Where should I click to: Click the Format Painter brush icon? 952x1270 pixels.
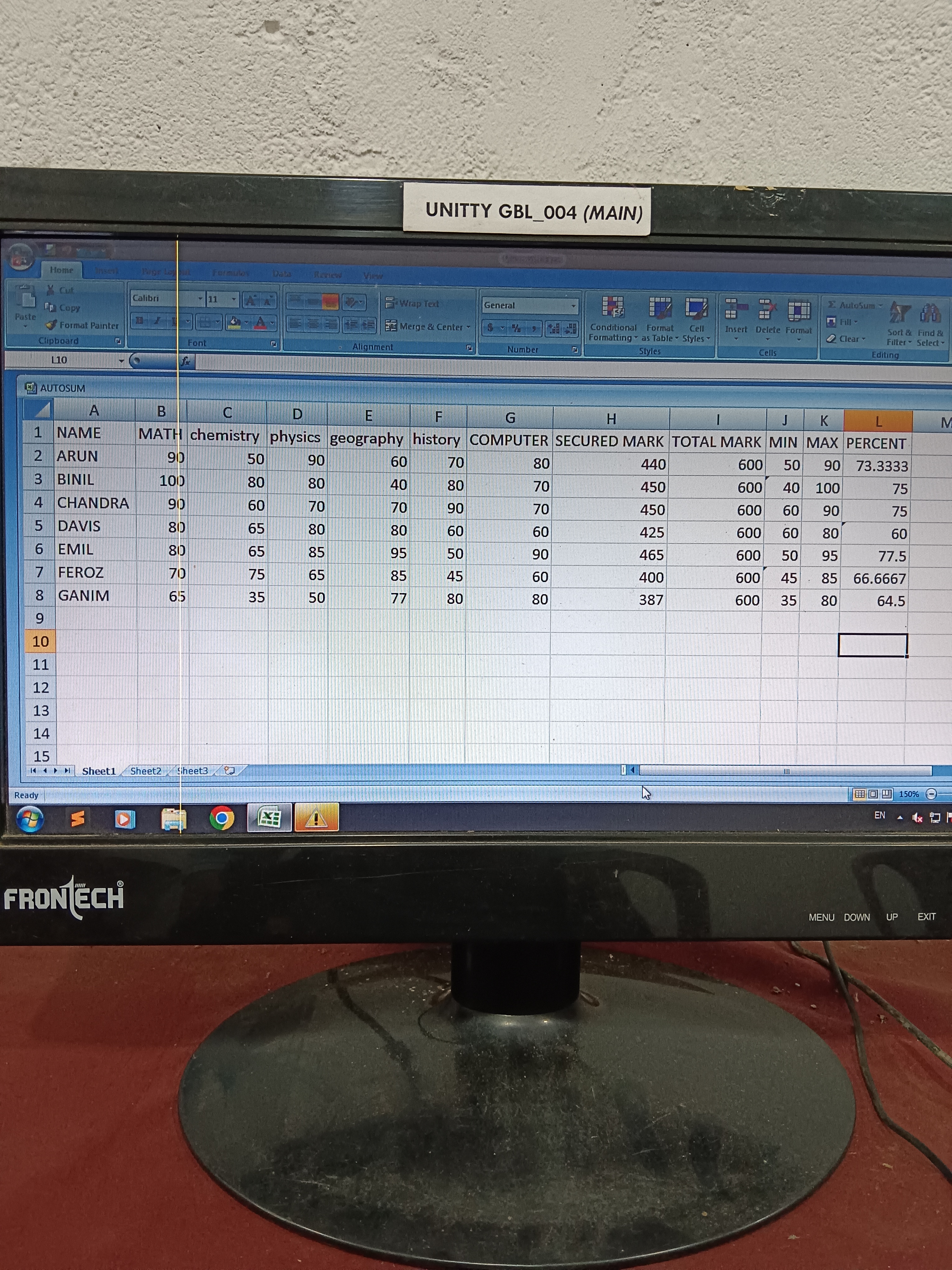pos(52,325)
